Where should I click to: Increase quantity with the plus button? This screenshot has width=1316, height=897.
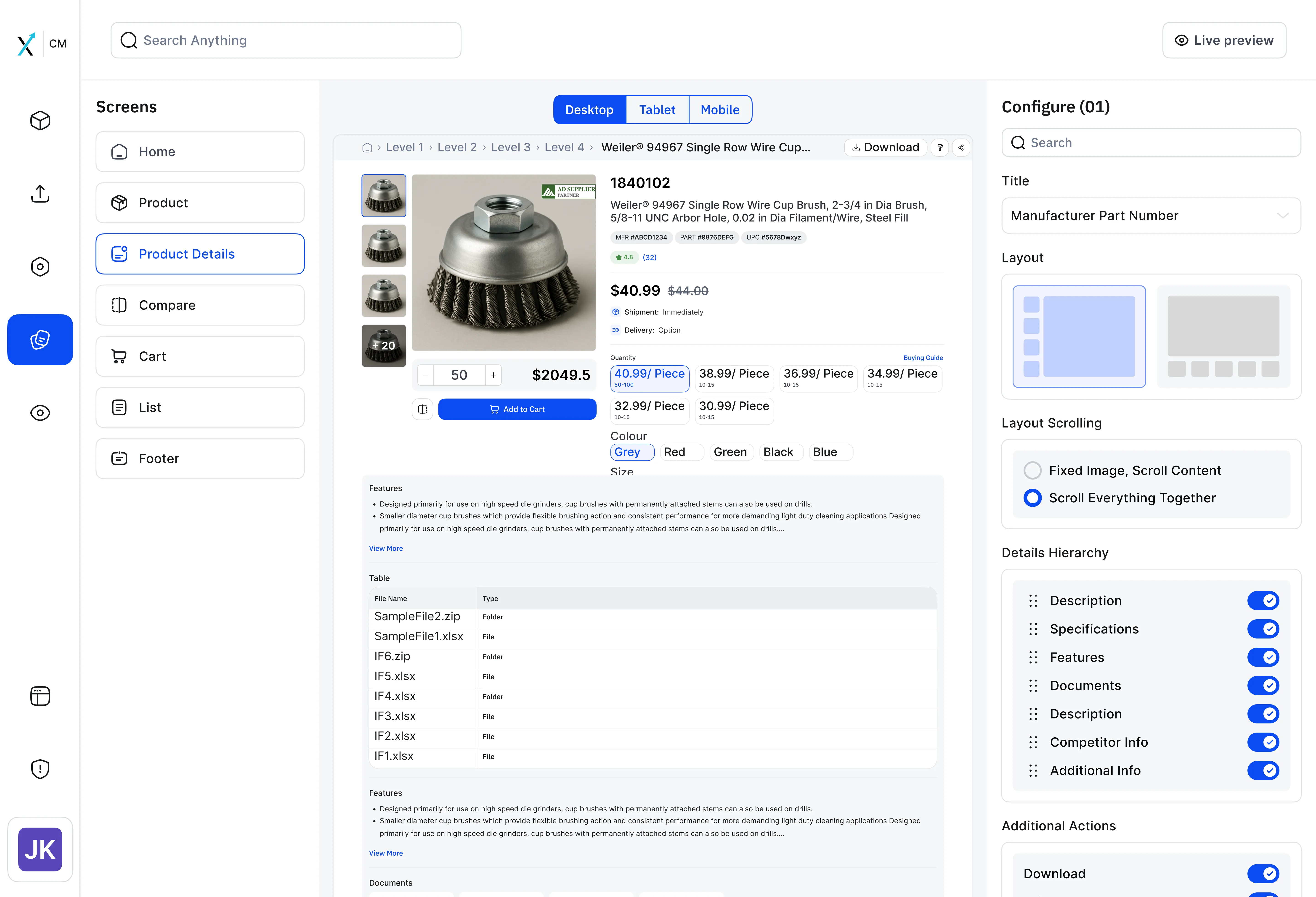[493, 375]
